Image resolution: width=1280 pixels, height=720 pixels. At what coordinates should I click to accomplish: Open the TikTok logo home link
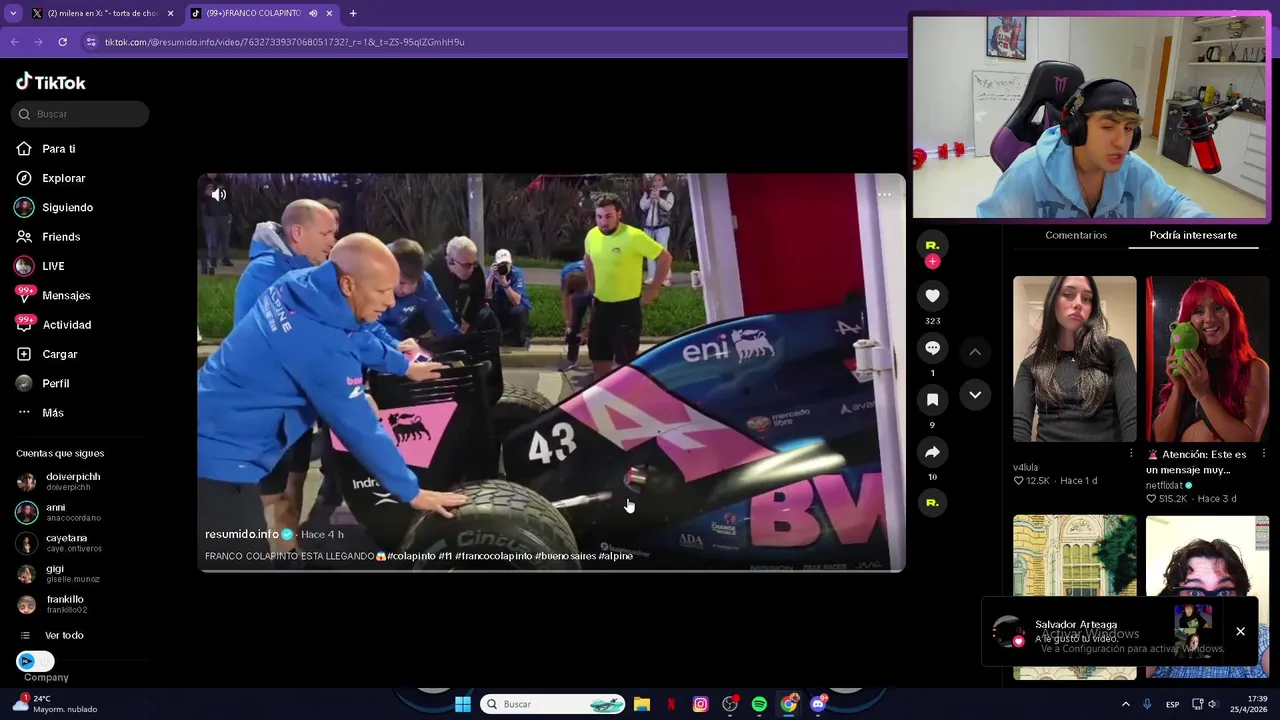(x=51, y=82)
